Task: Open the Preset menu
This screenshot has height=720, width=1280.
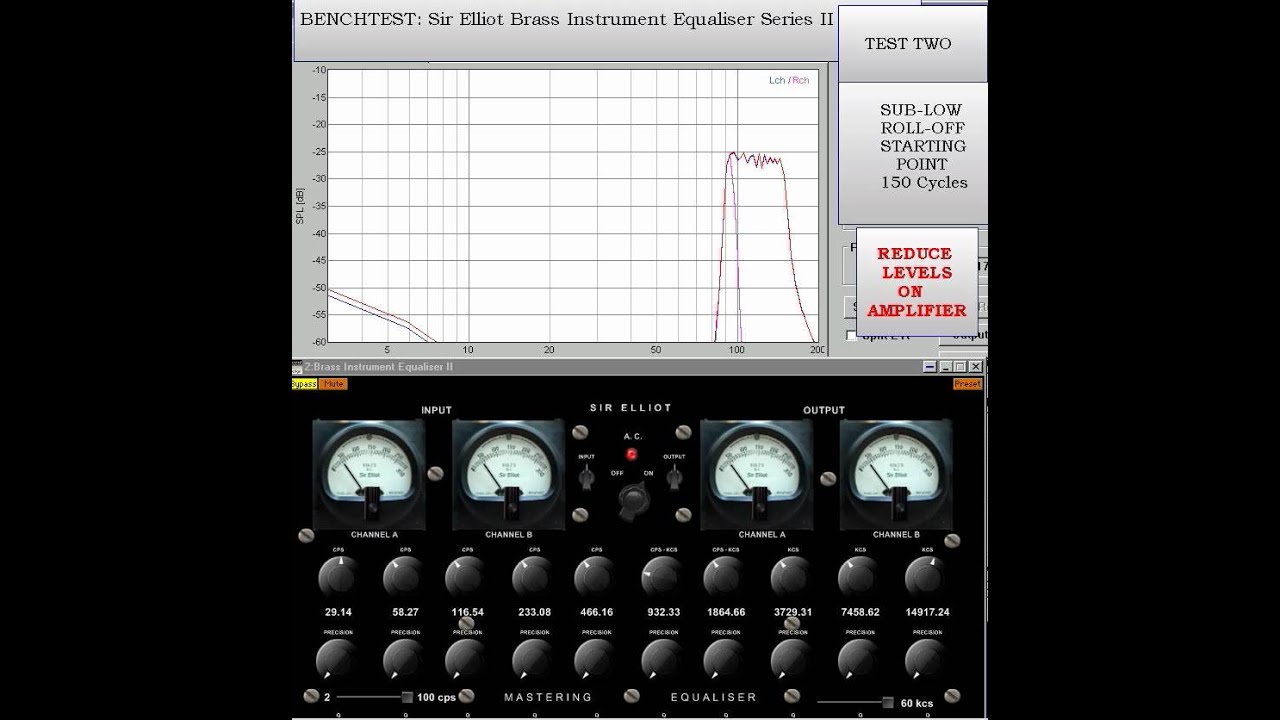Action: pyautogui.click(x=967, y=384)
